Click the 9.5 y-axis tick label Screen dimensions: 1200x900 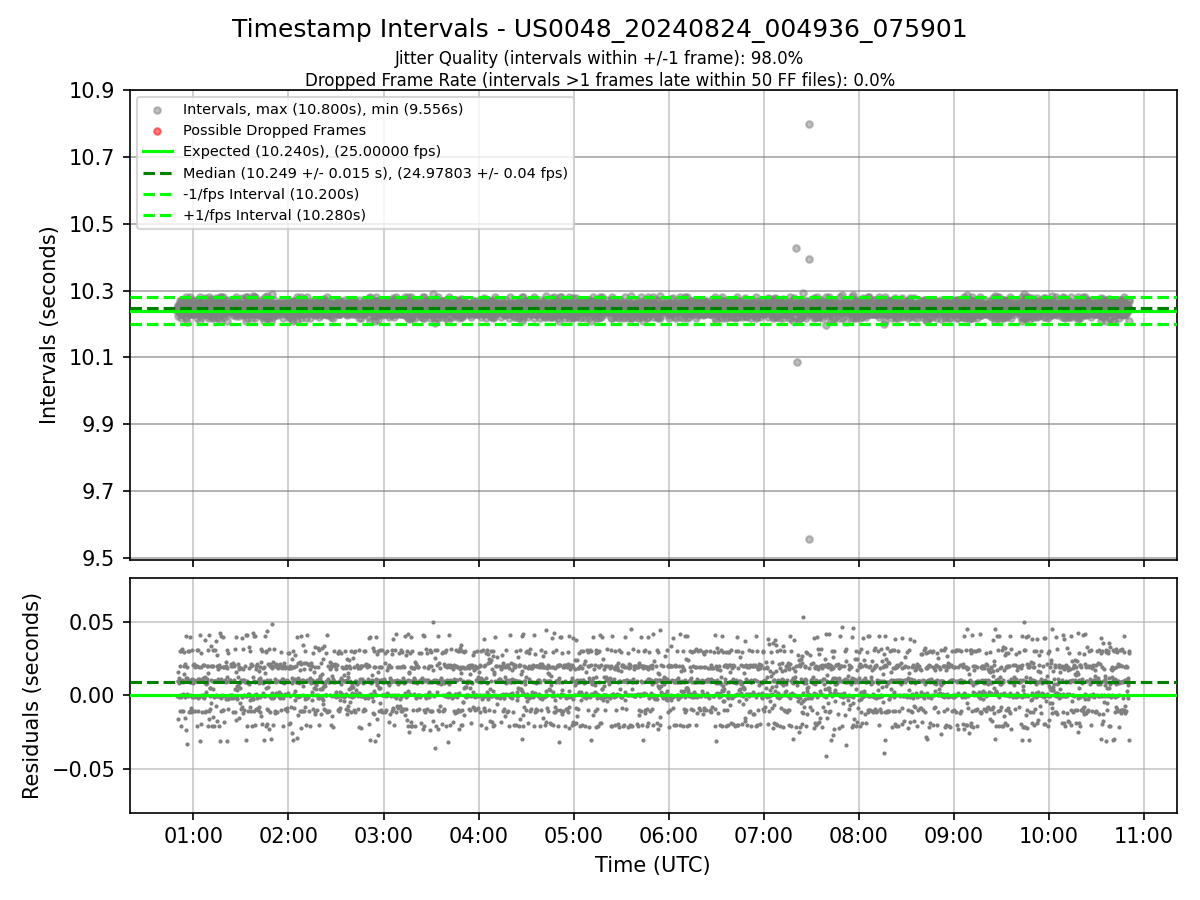click(97, 558)
